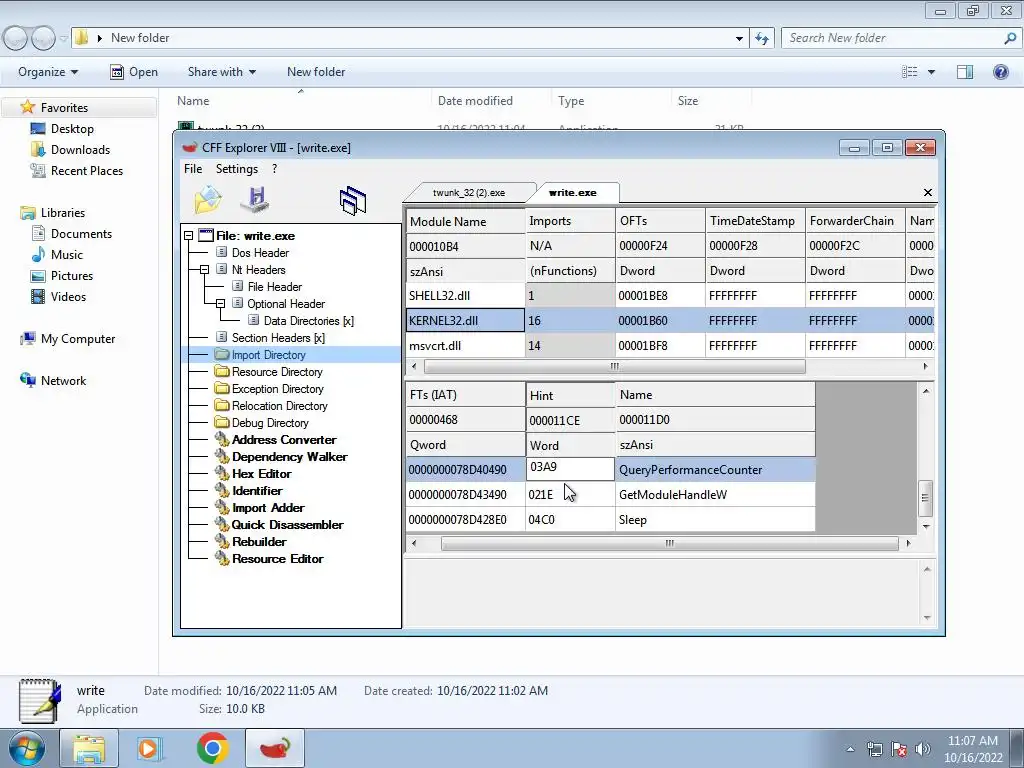The height and width of the screenshot is (768, 1024).
Task: Click the Windows Start orb
Action: [x=26, y=748]
